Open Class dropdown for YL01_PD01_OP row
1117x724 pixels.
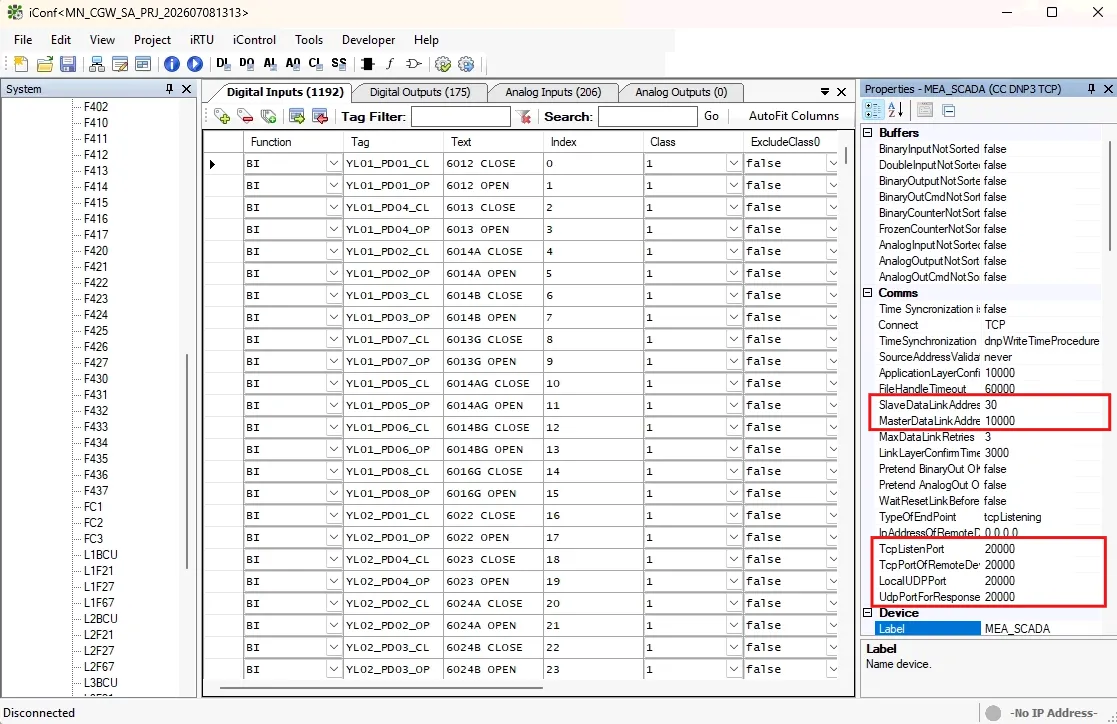coord(734,186)
